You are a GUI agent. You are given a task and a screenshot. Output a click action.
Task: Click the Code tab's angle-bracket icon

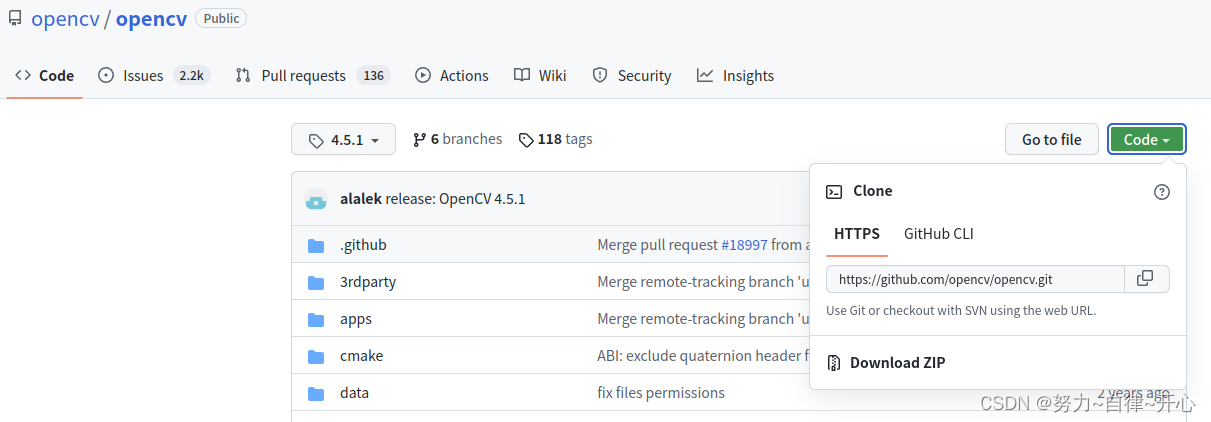point(23,75)
